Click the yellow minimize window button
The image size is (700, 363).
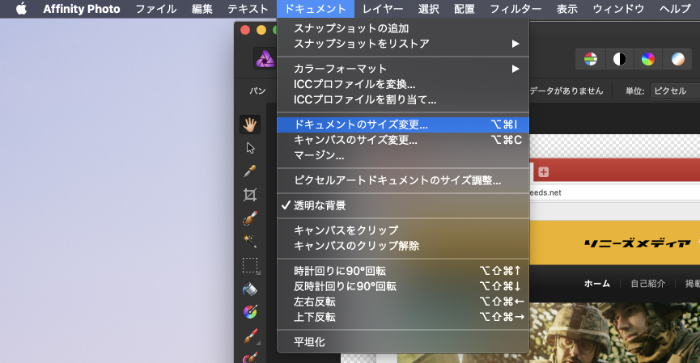point(261,30)
